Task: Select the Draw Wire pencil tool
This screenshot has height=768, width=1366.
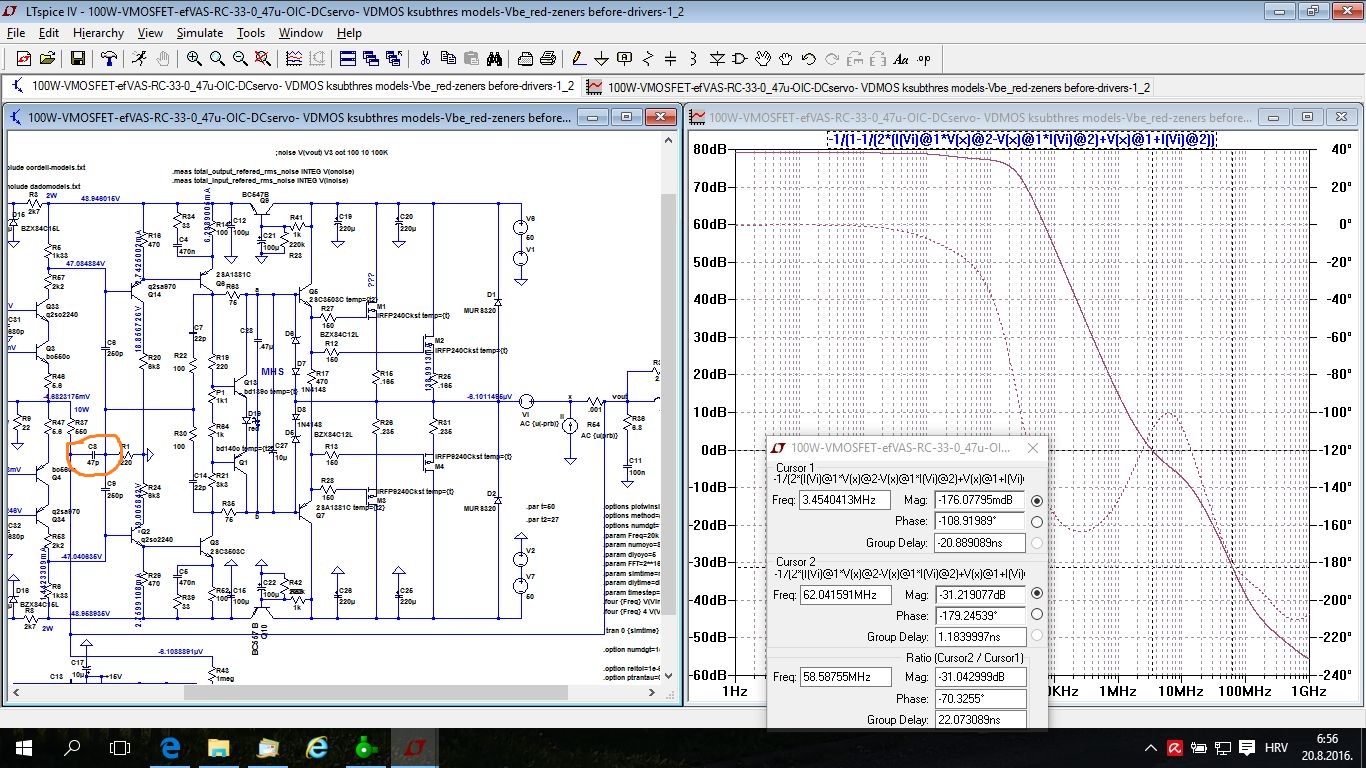Action: [x=577, y=59]
